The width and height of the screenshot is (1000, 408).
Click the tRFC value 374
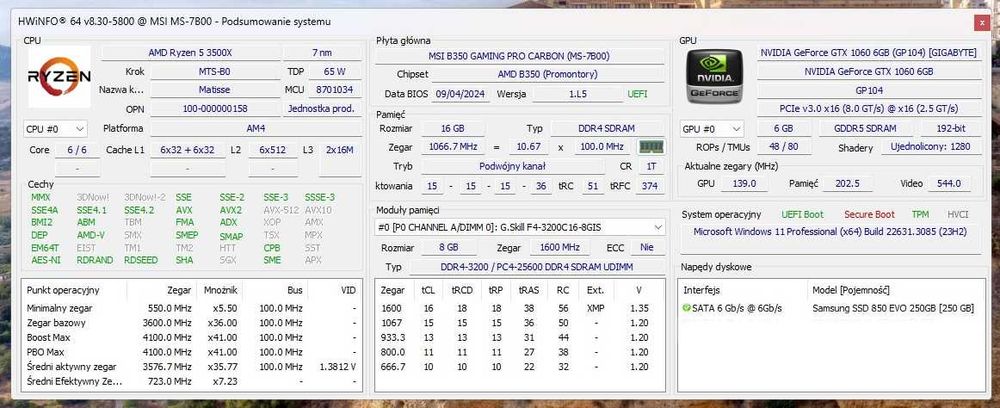click(649, 186)
